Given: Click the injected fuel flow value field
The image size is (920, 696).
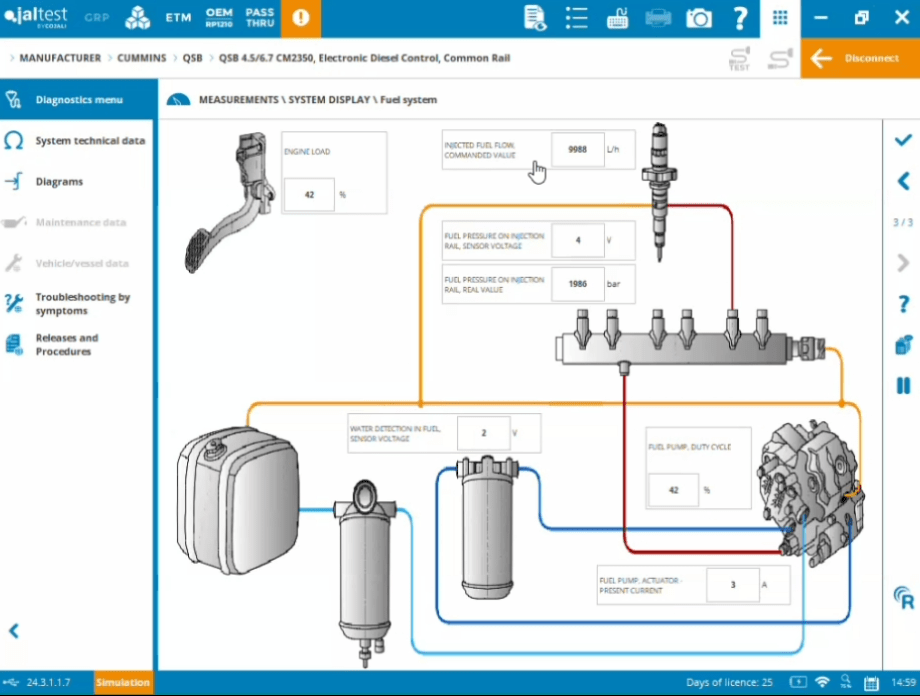Looking at the screenshot, I should pos(577,149).
